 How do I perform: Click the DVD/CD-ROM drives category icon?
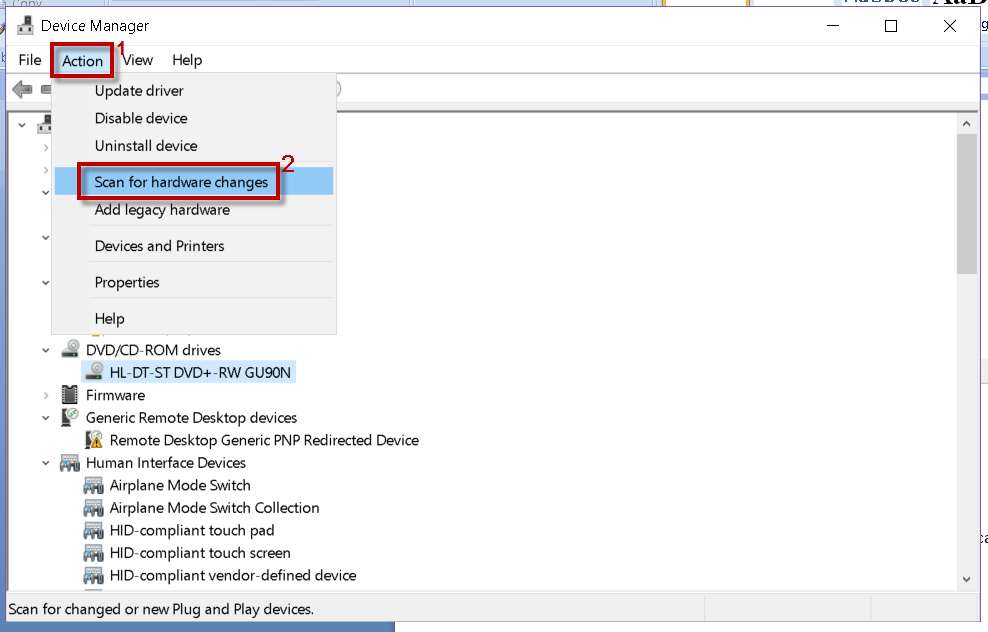point(70,350)
